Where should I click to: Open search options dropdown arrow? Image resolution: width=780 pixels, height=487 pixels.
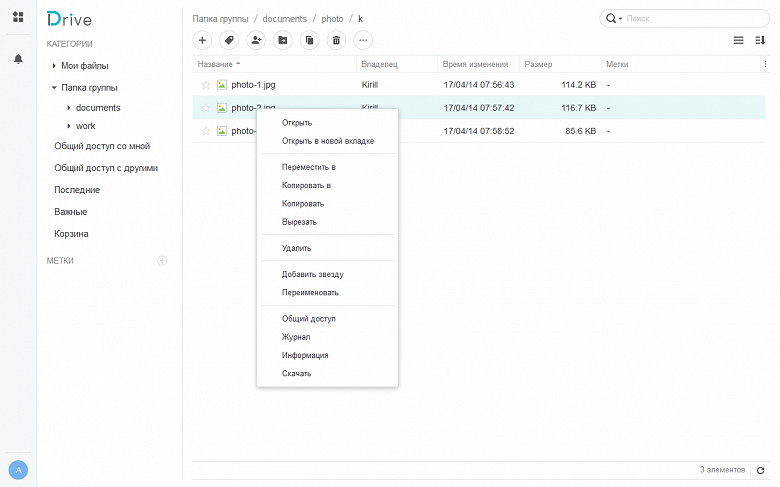coord(620,19)
